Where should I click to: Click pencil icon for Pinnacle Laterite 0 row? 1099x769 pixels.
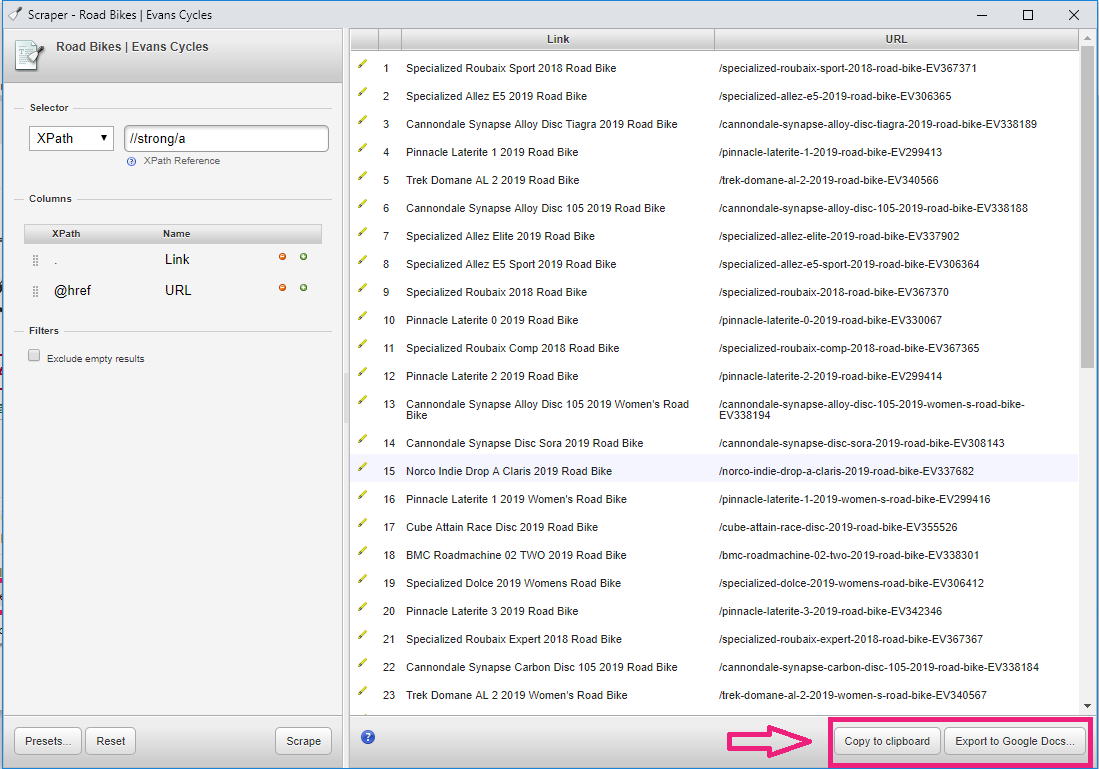(x=362, y=316)
